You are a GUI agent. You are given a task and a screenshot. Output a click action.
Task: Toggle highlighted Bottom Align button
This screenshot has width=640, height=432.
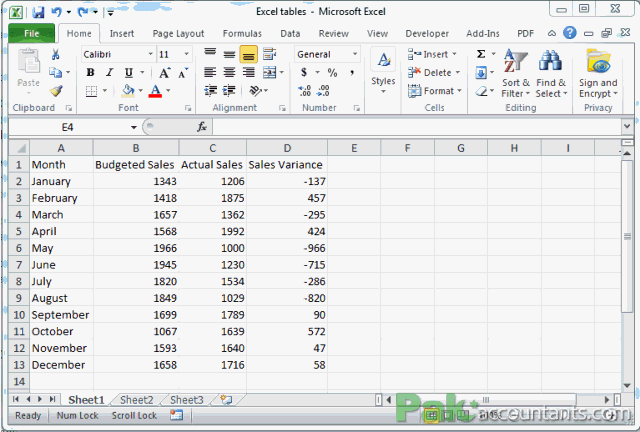248,54
